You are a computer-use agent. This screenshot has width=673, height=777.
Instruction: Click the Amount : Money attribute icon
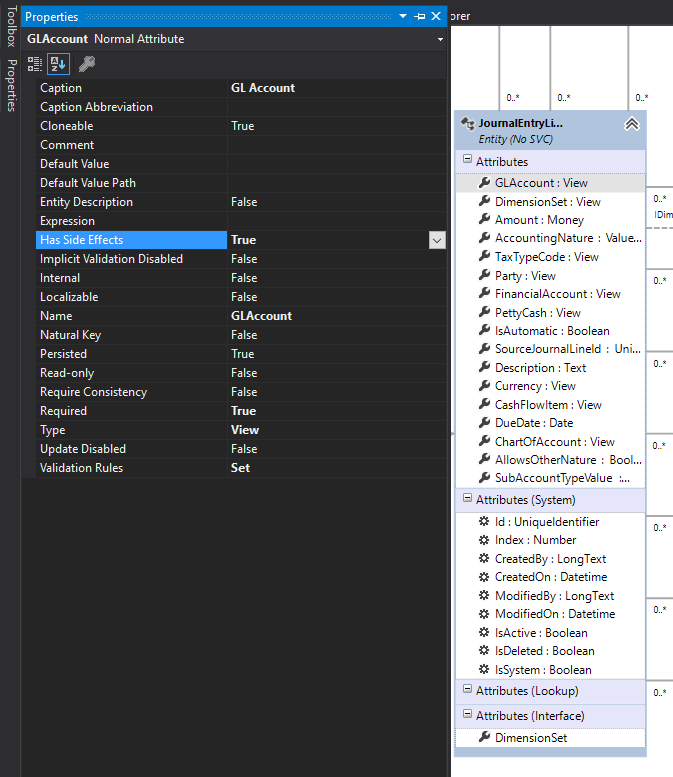coord(484,219)
